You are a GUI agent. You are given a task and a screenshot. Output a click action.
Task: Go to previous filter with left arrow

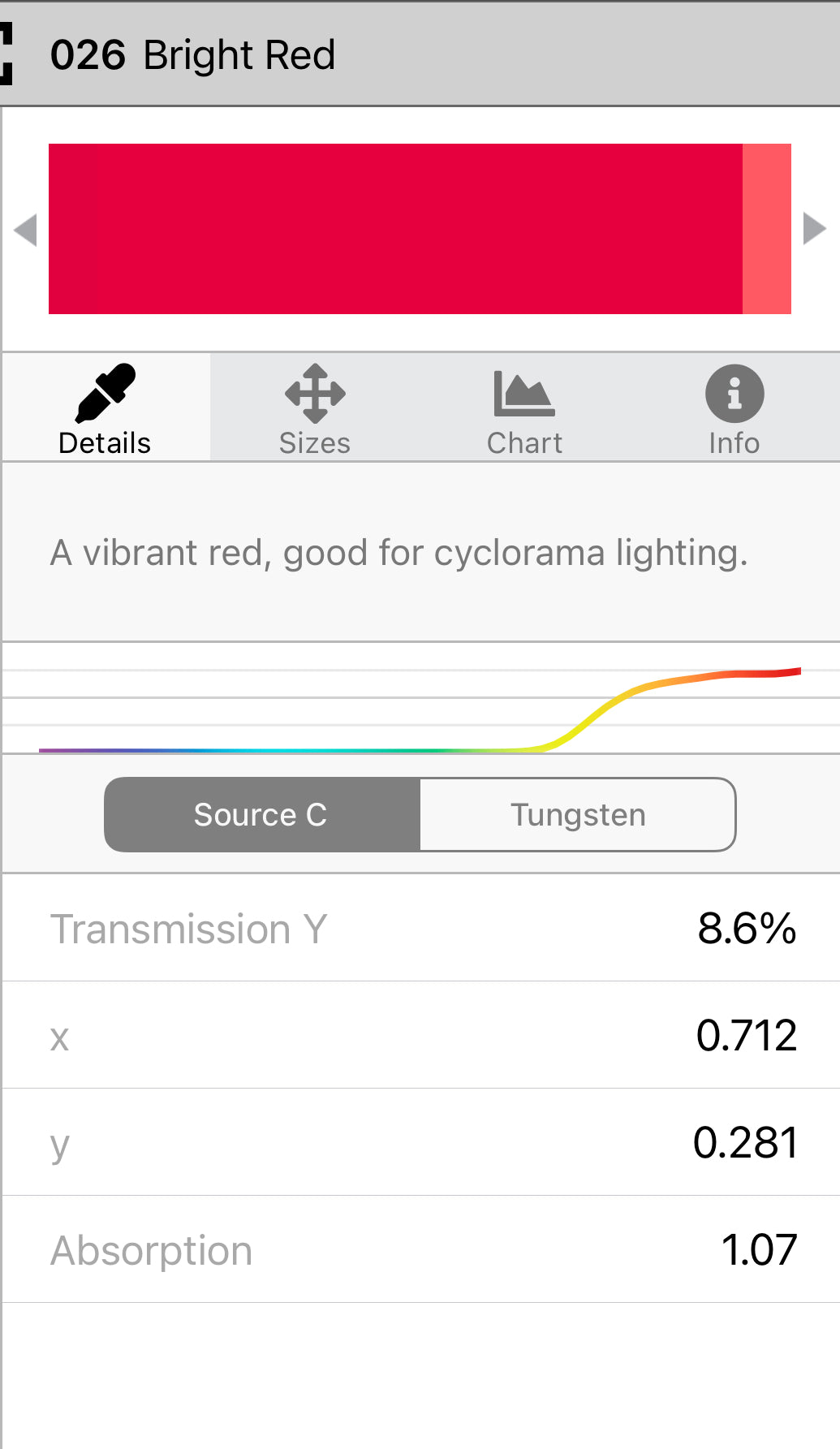tap(26, 229)
